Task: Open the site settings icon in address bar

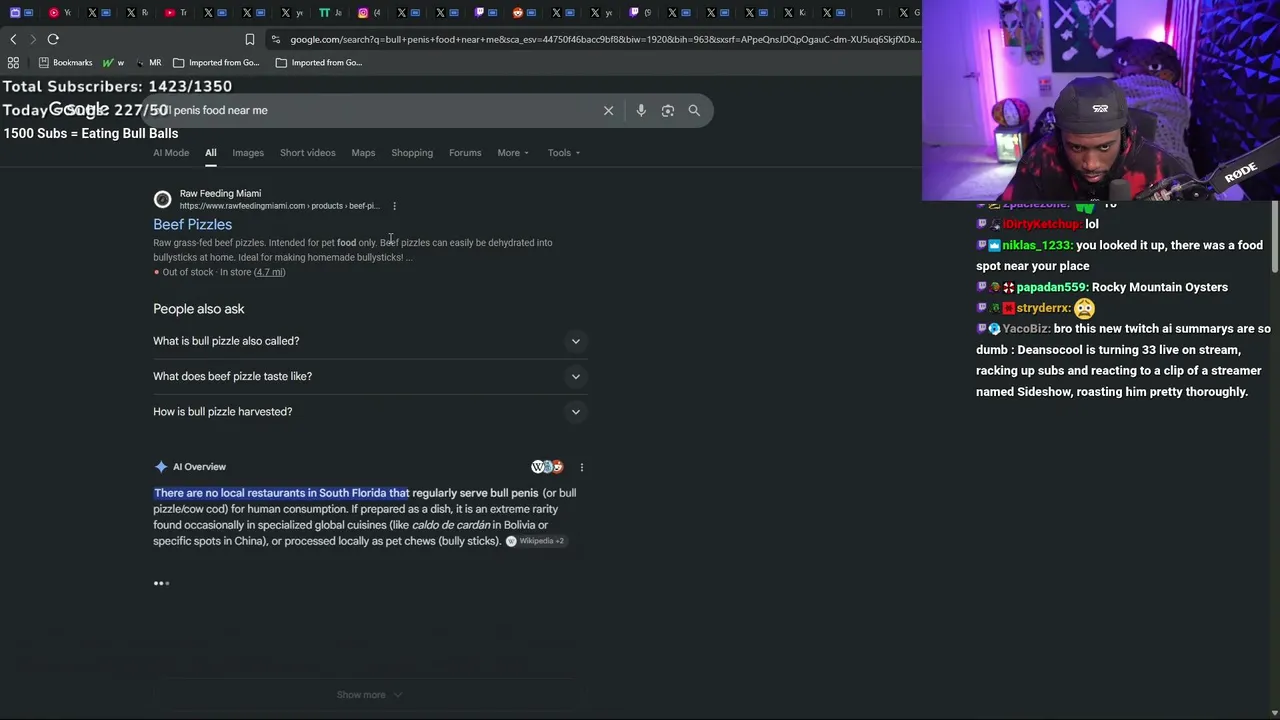Action: click(x=275, y=39)
